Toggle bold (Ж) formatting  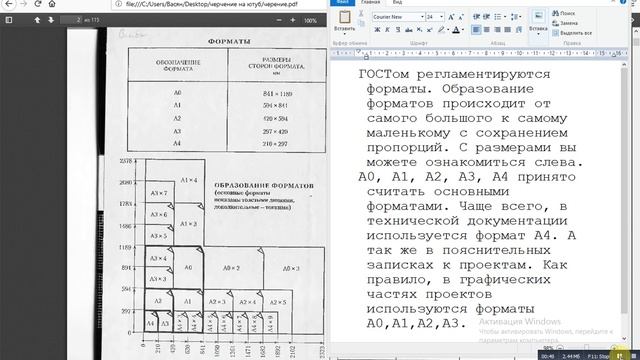(377, 30)
